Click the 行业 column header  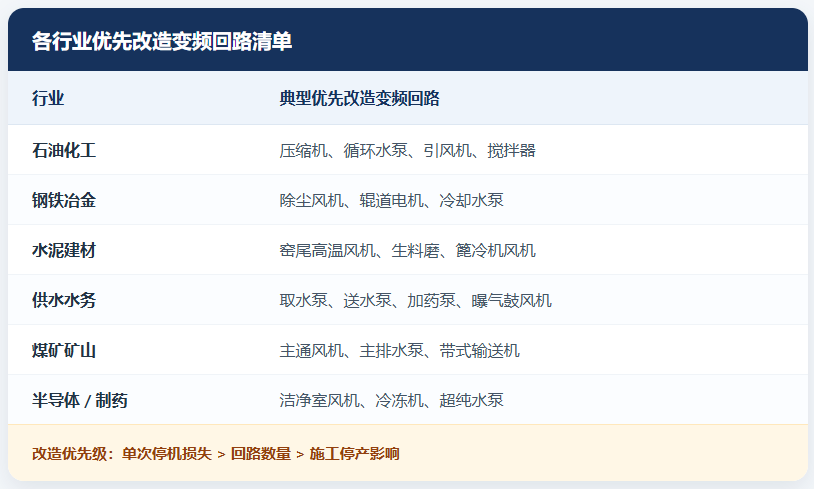tap(48, 98)
